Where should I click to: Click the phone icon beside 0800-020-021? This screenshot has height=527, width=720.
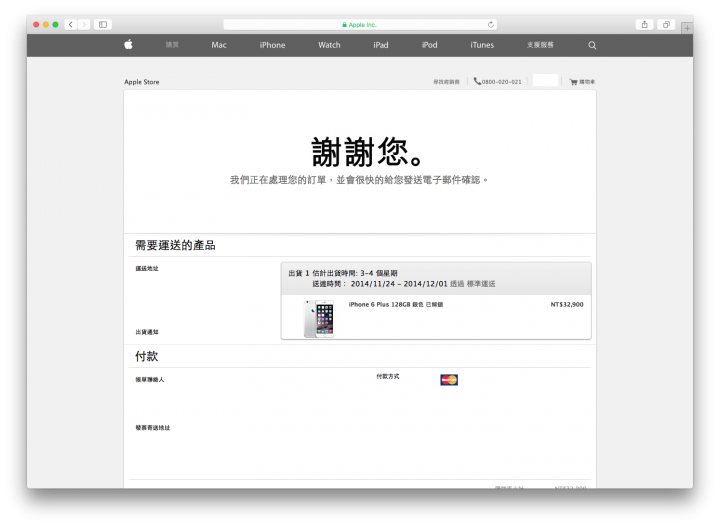pyautogui.click(x=477, y=81)
